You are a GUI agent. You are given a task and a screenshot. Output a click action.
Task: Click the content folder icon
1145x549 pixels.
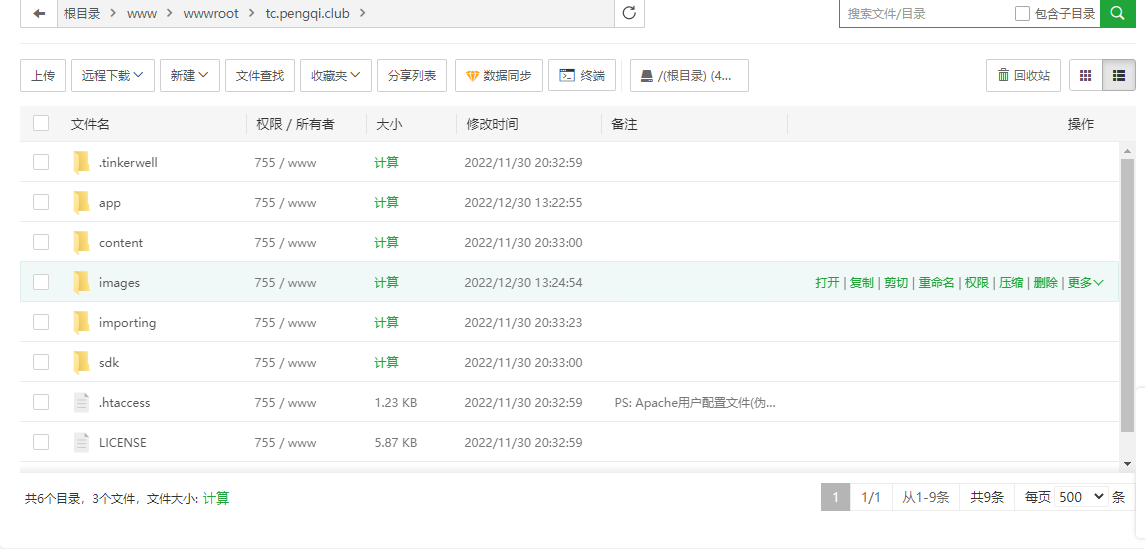[81, 242]
